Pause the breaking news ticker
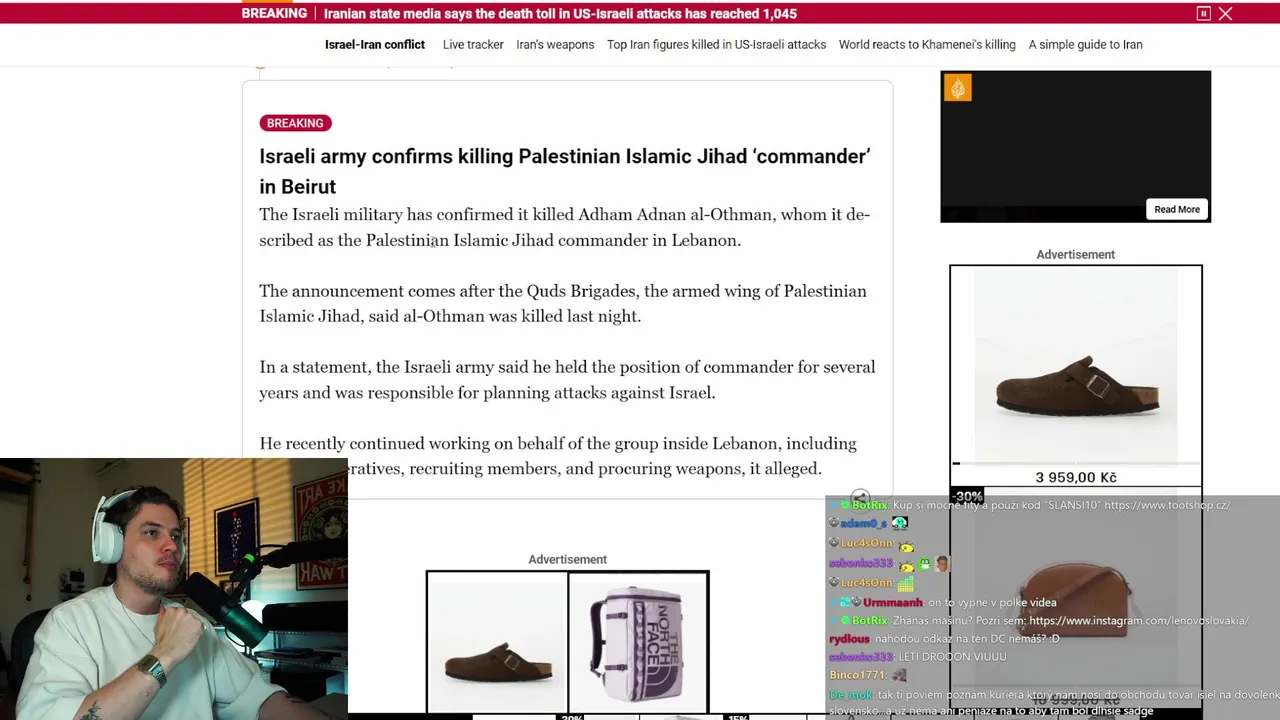This screenshot has height=720, width=1280. pos(1204,14)
